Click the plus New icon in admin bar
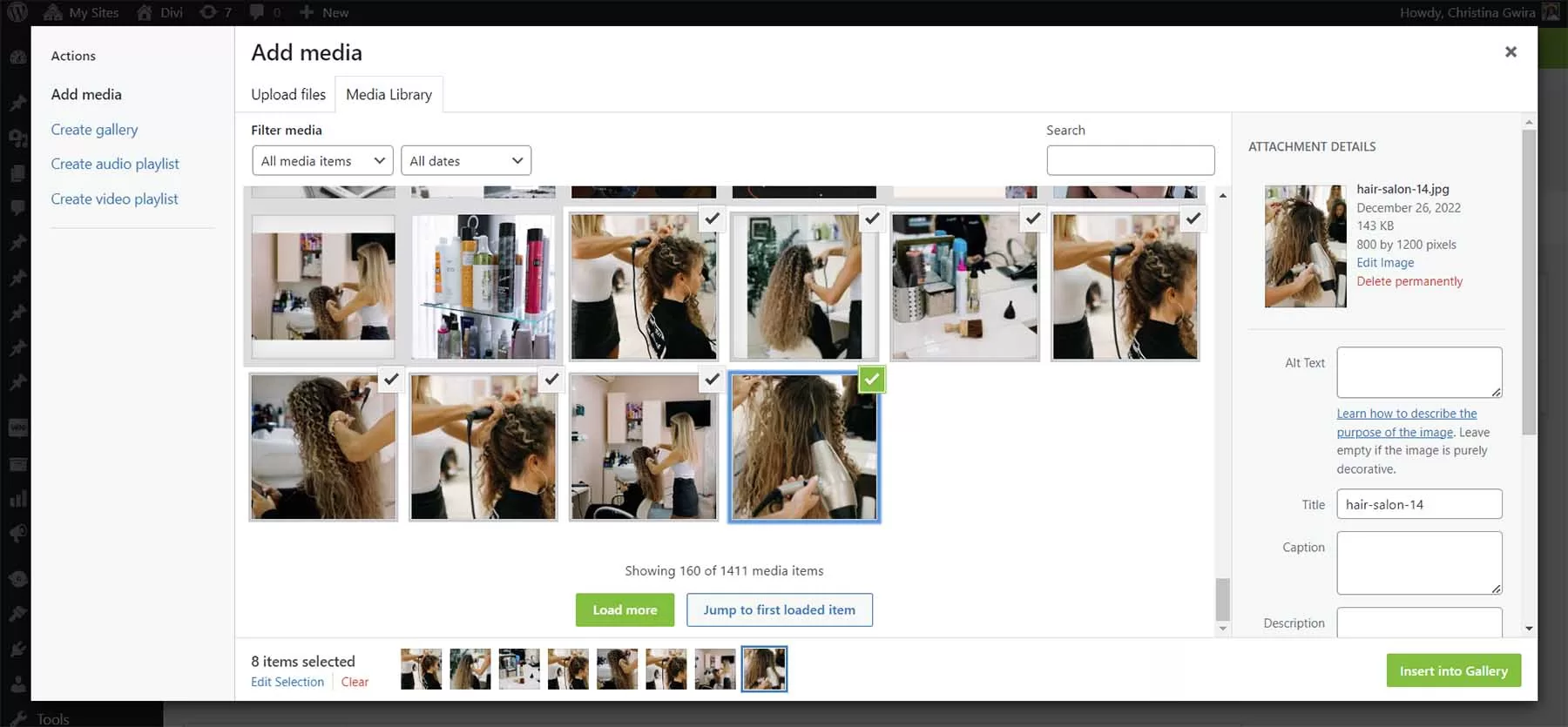The image size is (1568, 727). pyautogui.click(x=323, y=12)
